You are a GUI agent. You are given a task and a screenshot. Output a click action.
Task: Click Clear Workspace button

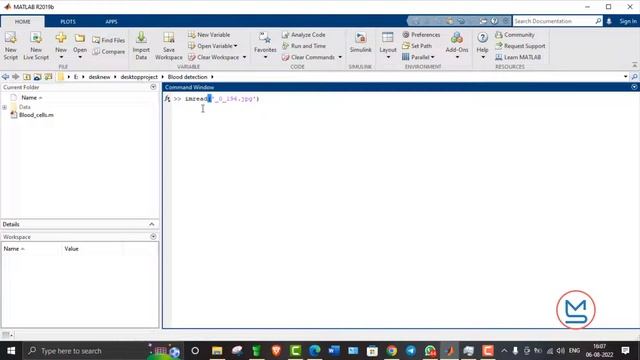point(214,57)
